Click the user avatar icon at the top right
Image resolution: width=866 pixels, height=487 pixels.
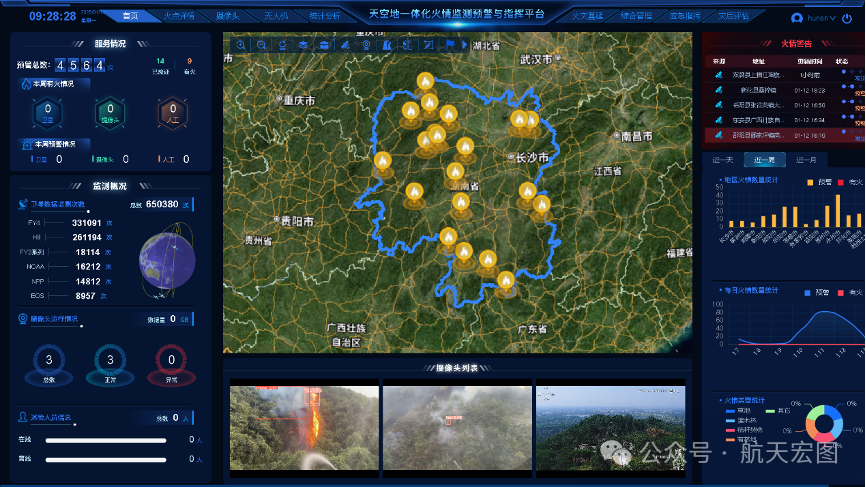pyautogui.click(x=797, y=17)
